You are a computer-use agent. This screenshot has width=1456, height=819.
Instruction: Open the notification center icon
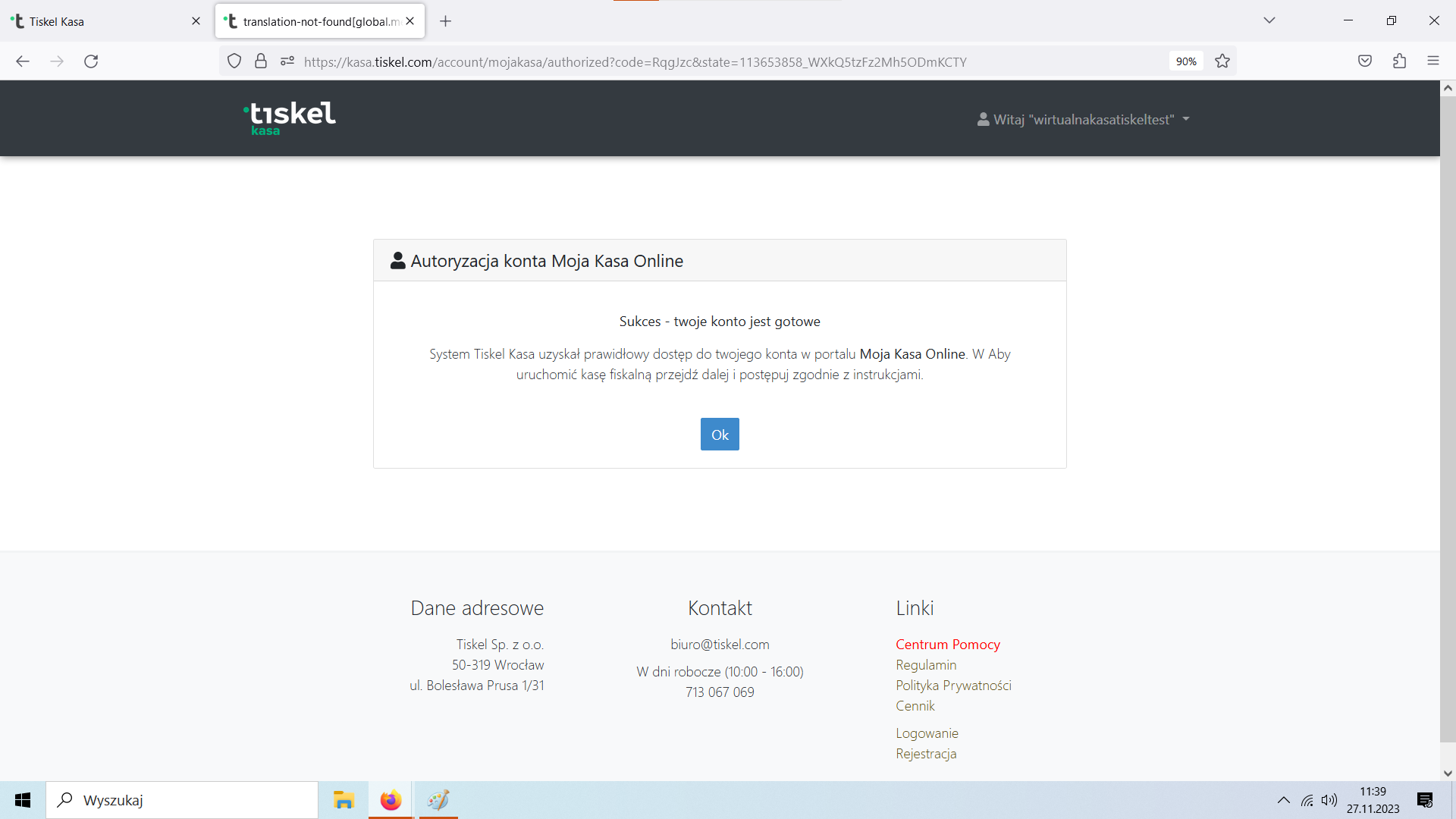coord(1425,800)
